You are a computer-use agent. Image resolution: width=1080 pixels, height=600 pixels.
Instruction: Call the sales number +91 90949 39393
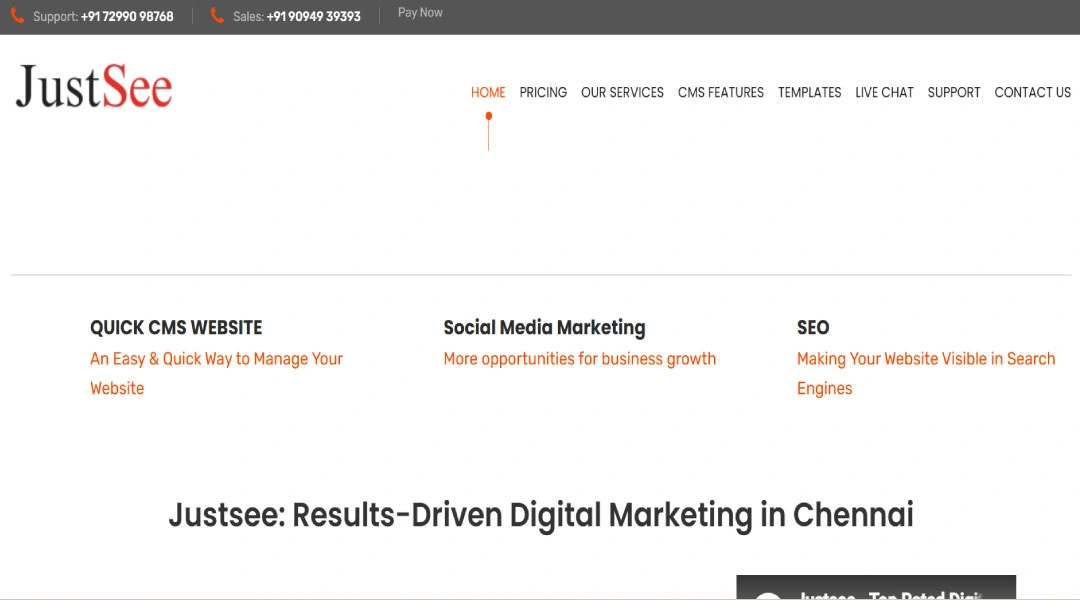click(x=313, y=17)
